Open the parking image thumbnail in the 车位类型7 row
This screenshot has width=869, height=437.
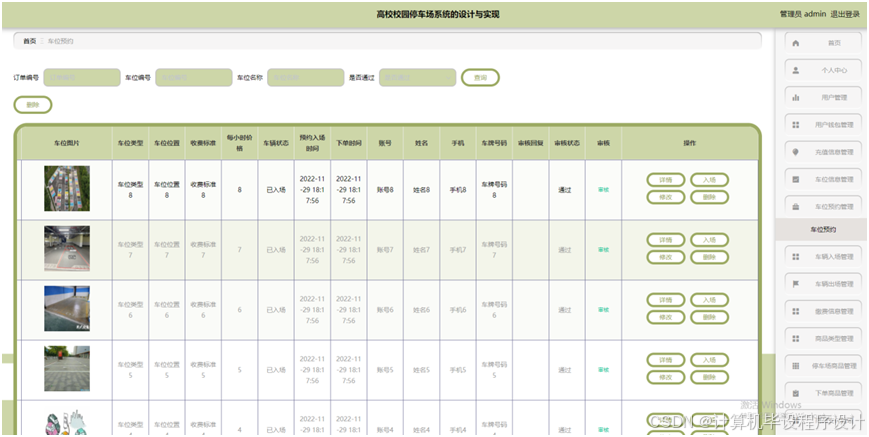pyautogui.click(x=67, y=248)
